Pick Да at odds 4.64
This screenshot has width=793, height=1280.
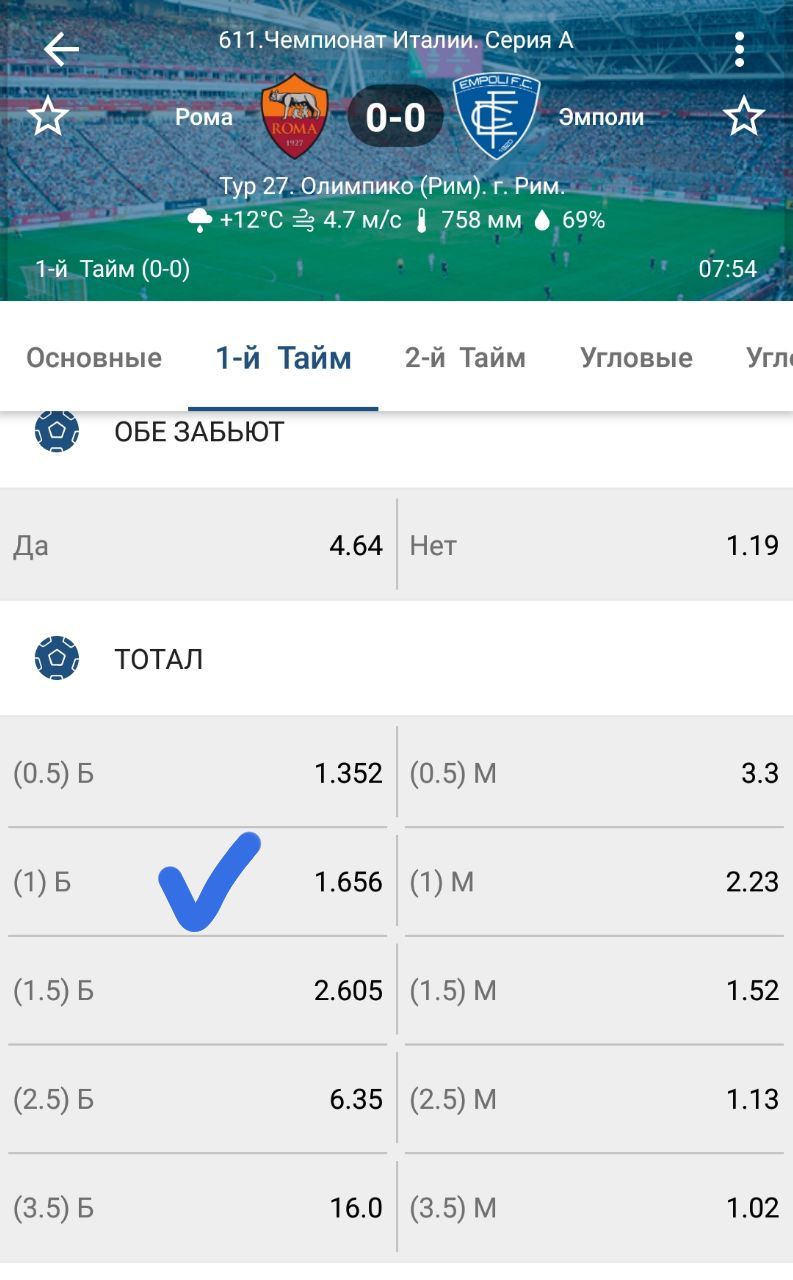pos(198,546)
